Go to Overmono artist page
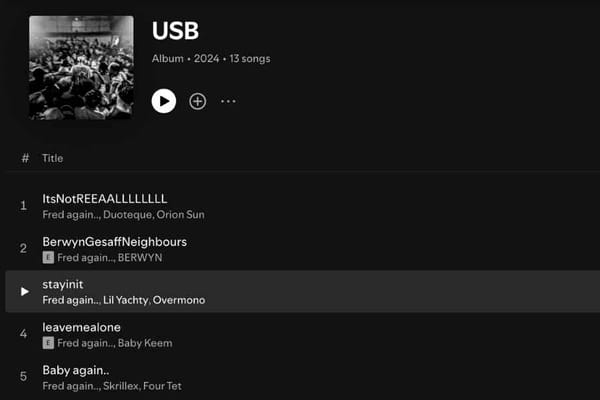 (179, 300)
